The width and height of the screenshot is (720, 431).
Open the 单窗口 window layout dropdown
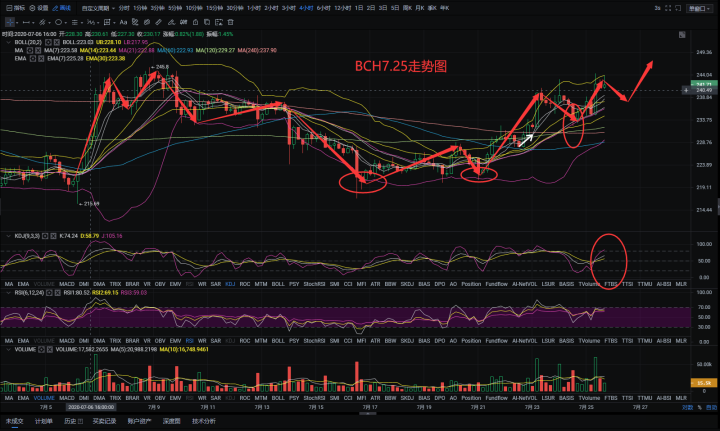point(694,7)
